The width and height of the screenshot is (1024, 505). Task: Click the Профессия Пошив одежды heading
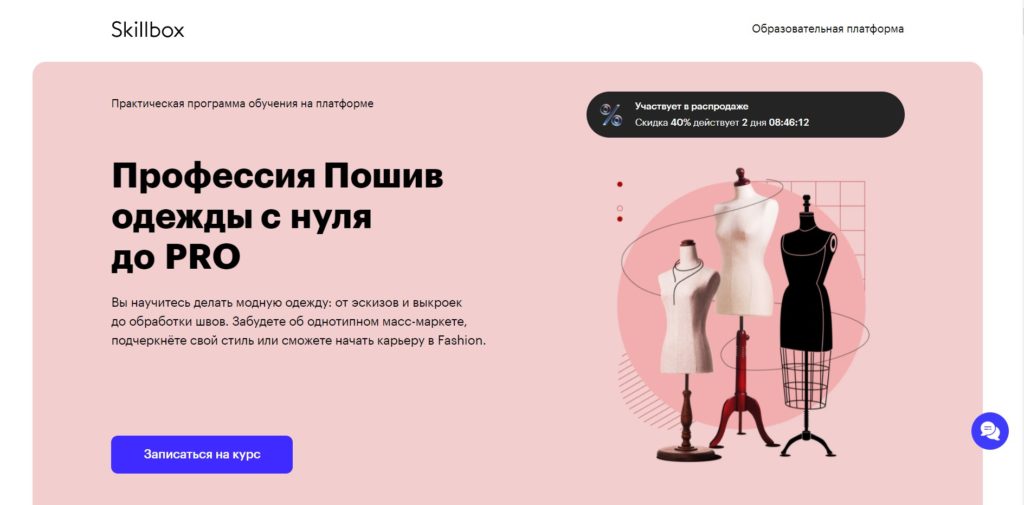pyautogui.click(x=277, y=216)
